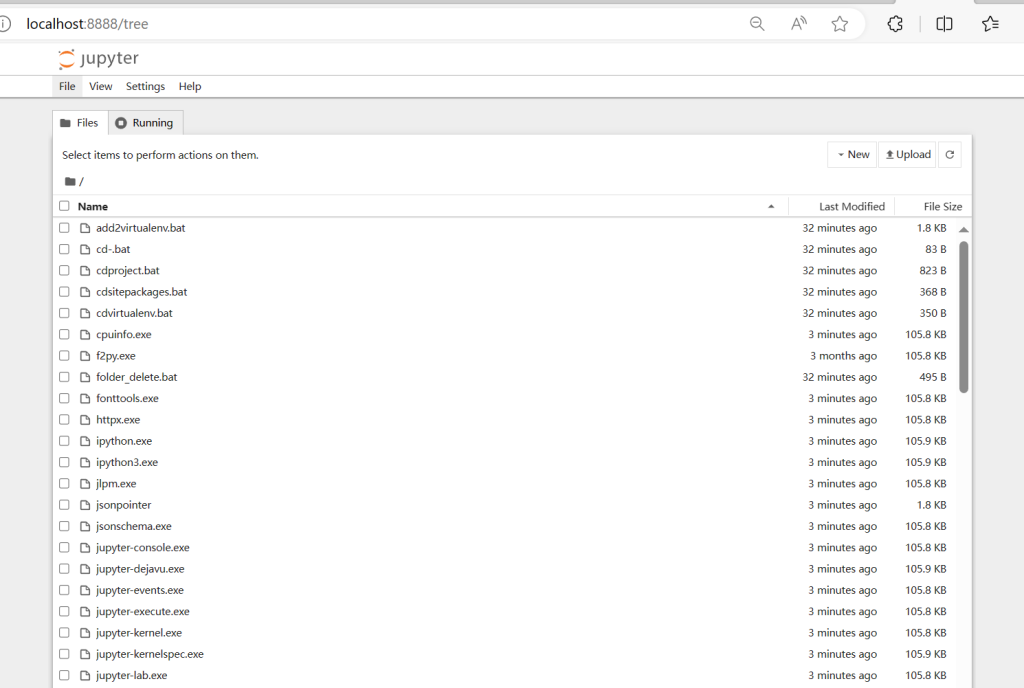Screen dimensions: 1024x688
Task: Click the root folder breadcrumb icon
Action: coord(70,182)
